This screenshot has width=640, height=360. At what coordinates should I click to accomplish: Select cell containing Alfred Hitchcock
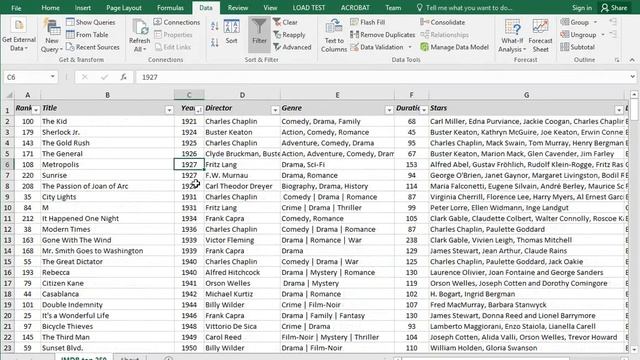(242, 272)
